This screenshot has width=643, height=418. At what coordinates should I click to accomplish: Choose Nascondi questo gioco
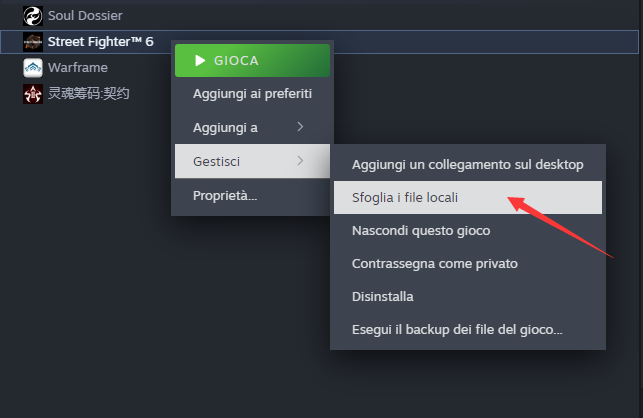tap(467, 231)
